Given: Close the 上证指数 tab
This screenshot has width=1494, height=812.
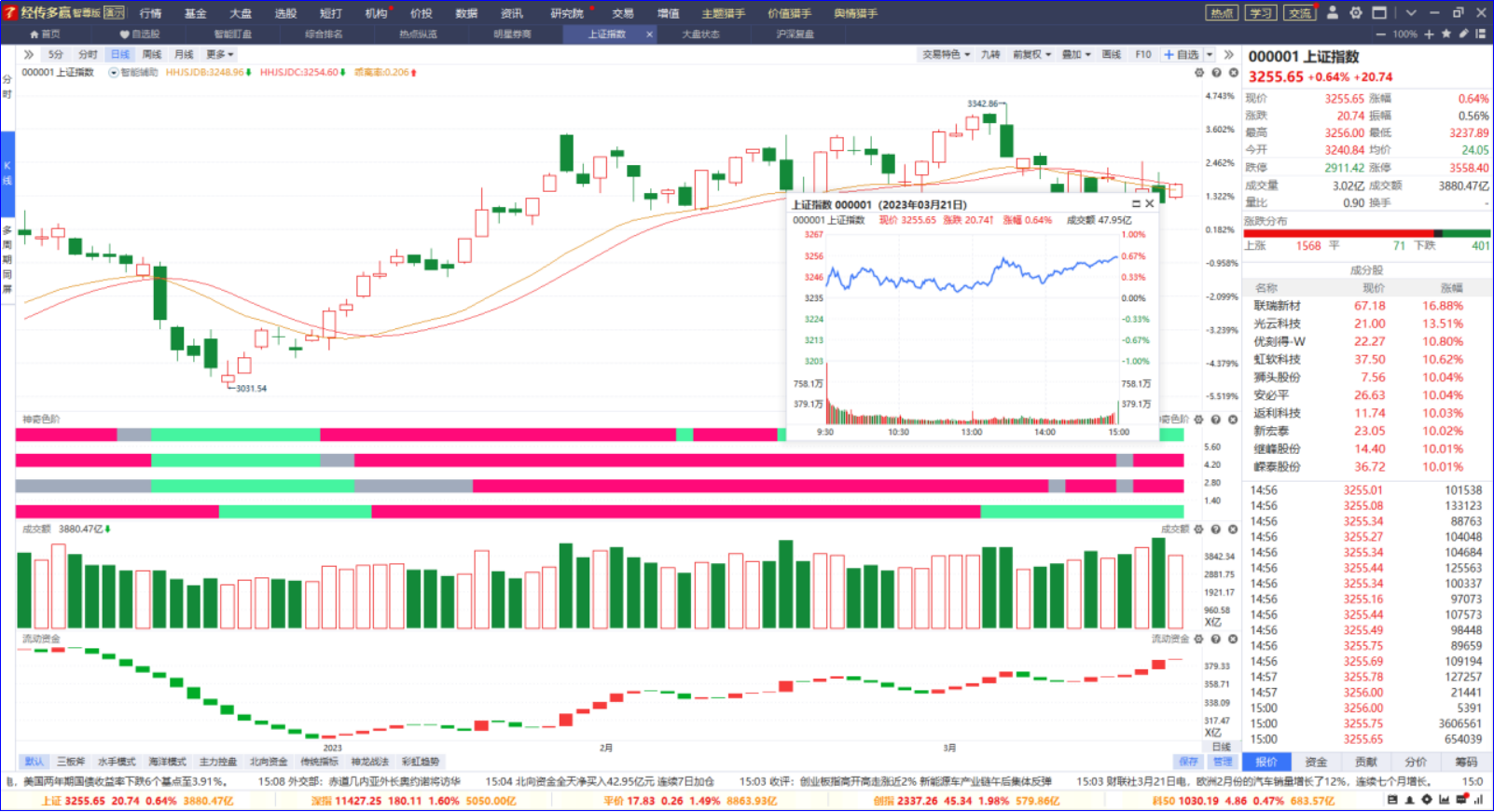Looking at the screenshot, I should [x=649, y=34].
